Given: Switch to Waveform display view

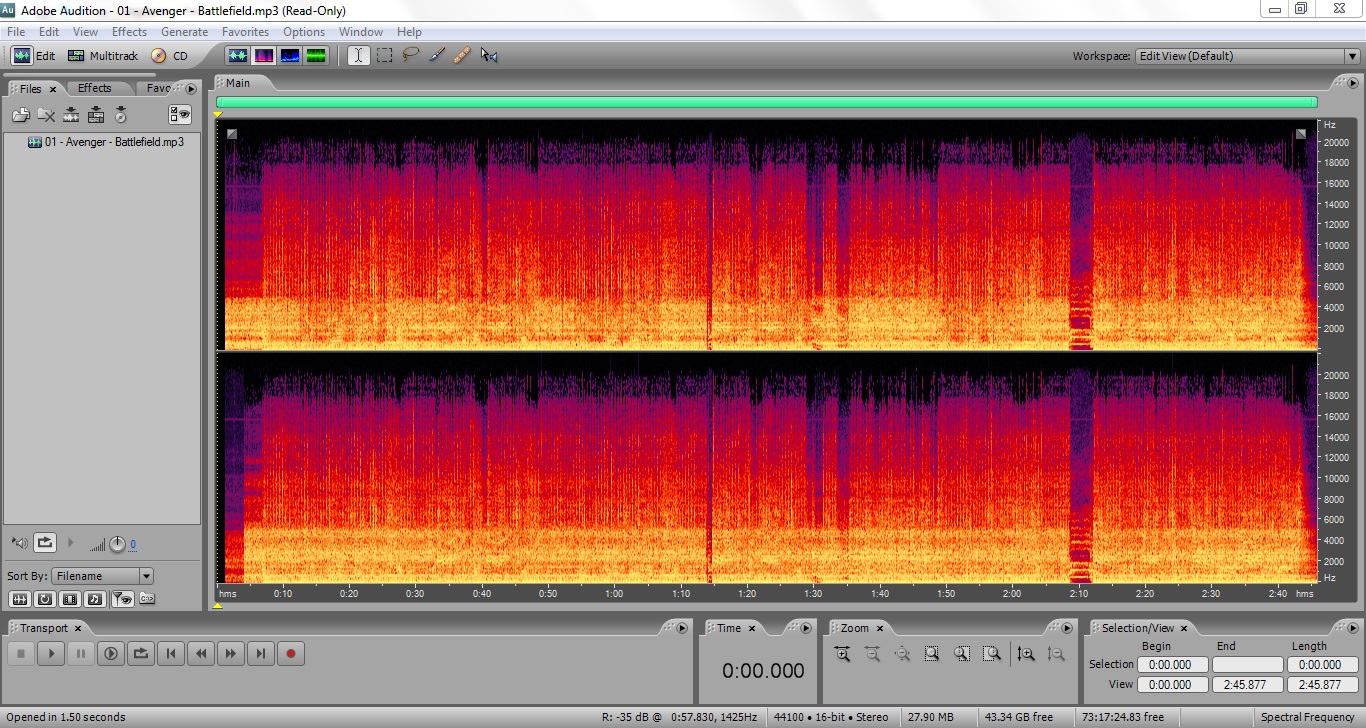Looking at the screenshot, I should coord(237,56).
